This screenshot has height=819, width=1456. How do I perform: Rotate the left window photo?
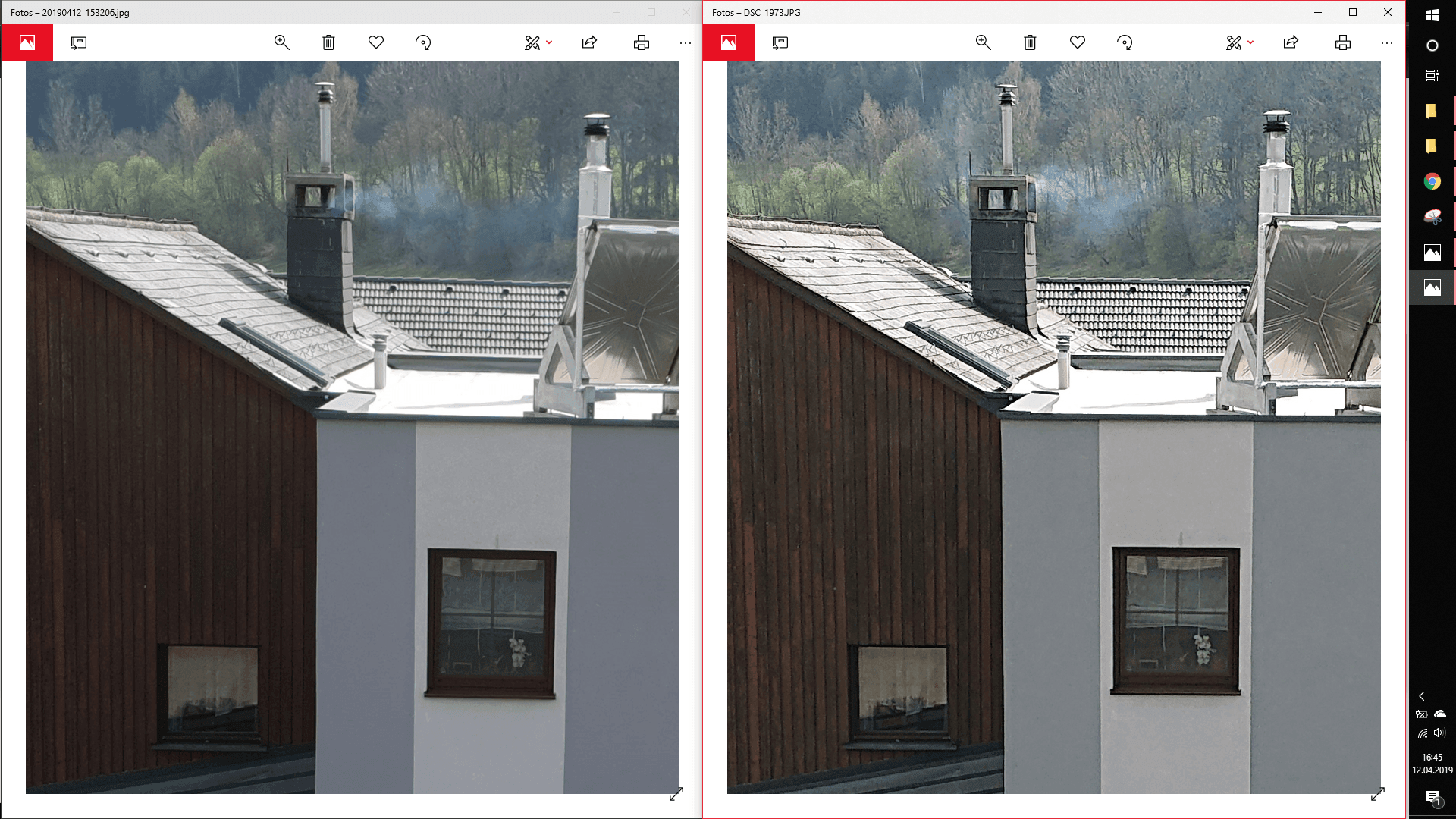coord(423,42)
